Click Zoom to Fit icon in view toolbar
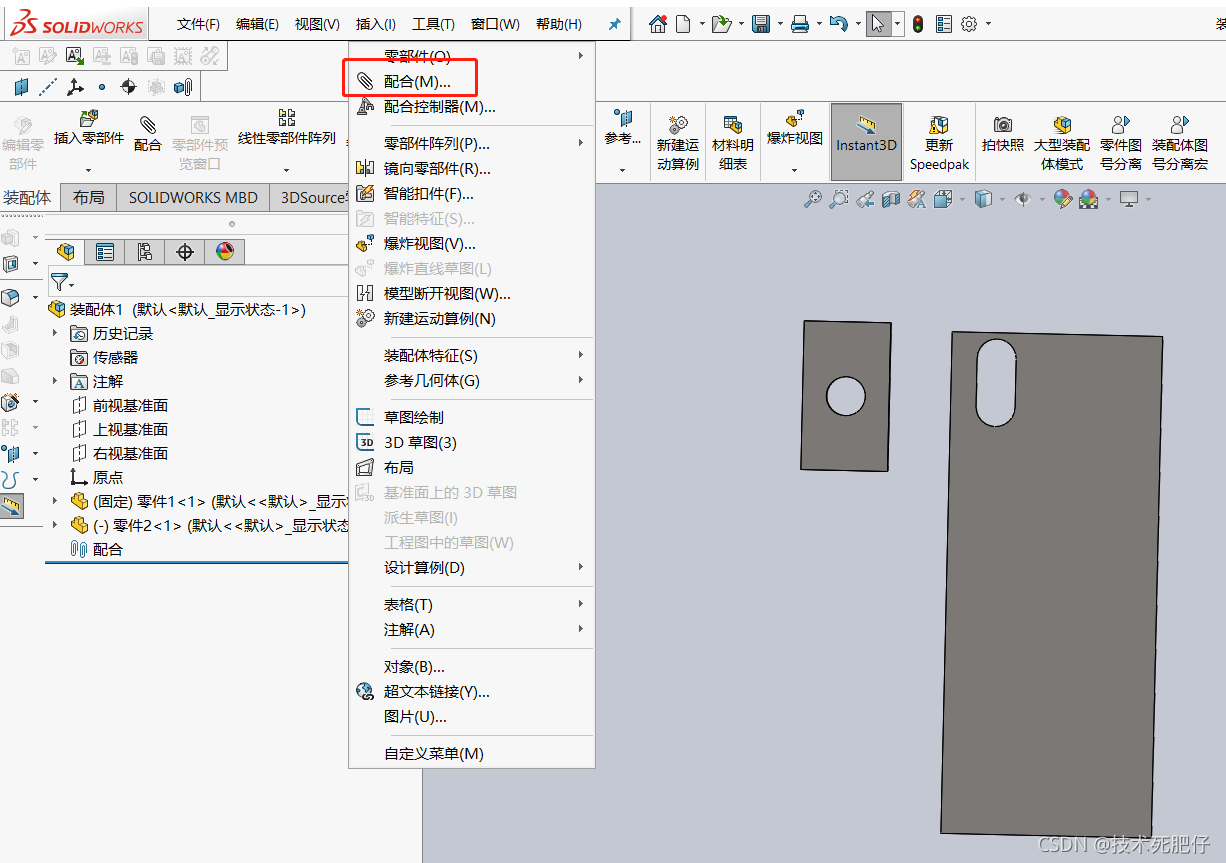Image resolution: width=1226 pixels, height=863 pixels. [x=813, y=199]
